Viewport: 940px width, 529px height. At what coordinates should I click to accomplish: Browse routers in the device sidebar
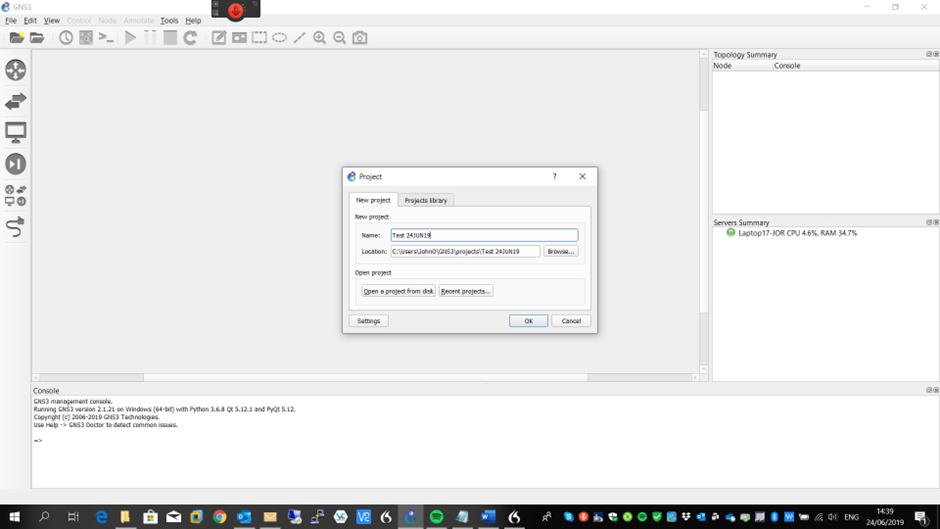coord(16,70)
